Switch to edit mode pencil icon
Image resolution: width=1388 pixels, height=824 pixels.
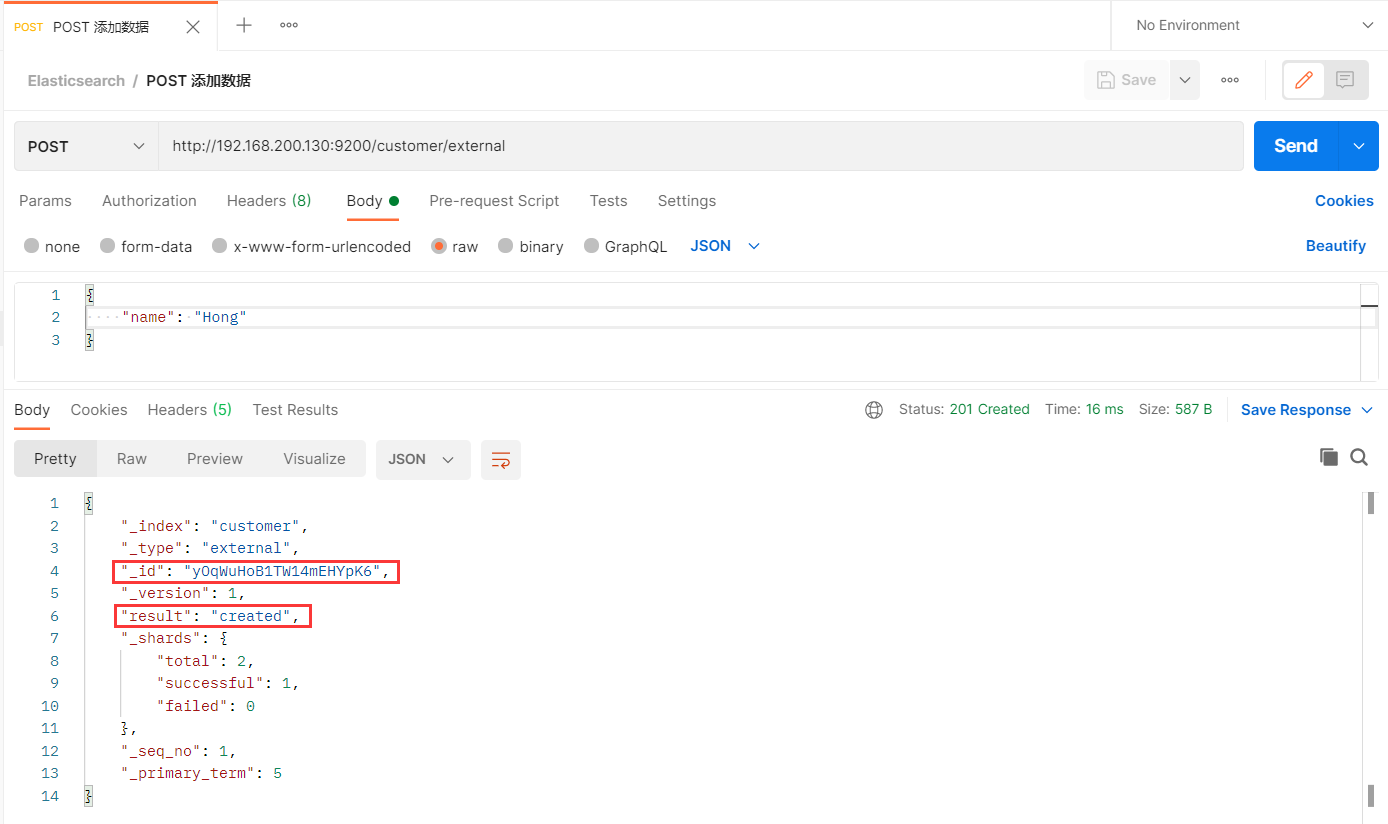(x=1304, y=80)
